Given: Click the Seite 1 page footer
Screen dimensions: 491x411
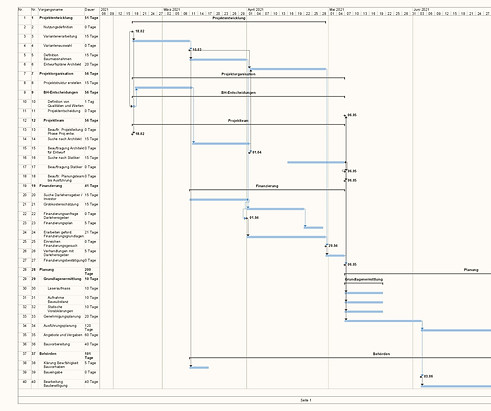Looking at the screenshot, I should click(x=306, y=400).
